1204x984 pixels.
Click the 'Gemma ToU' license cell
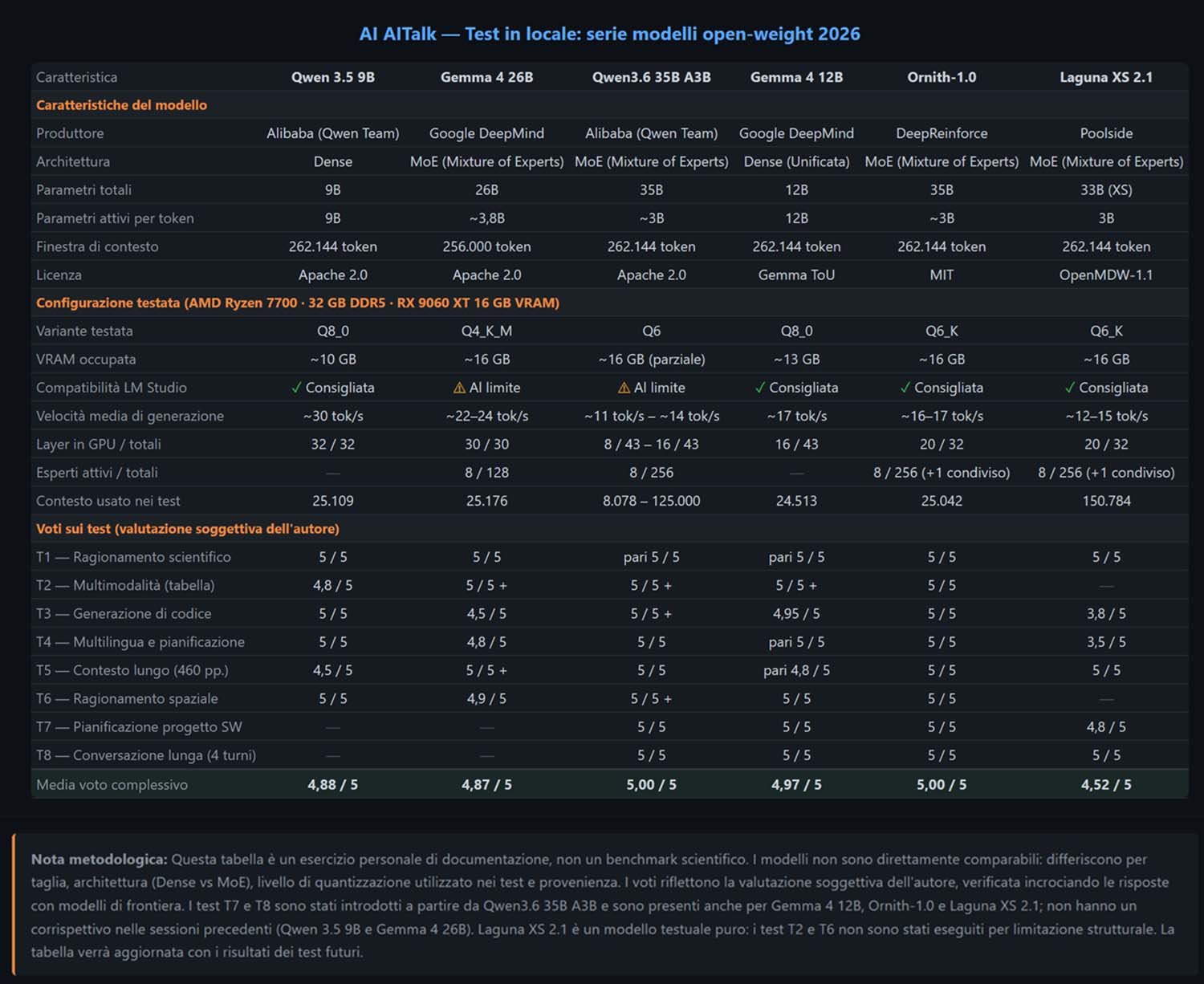click(x=797, y=274)
